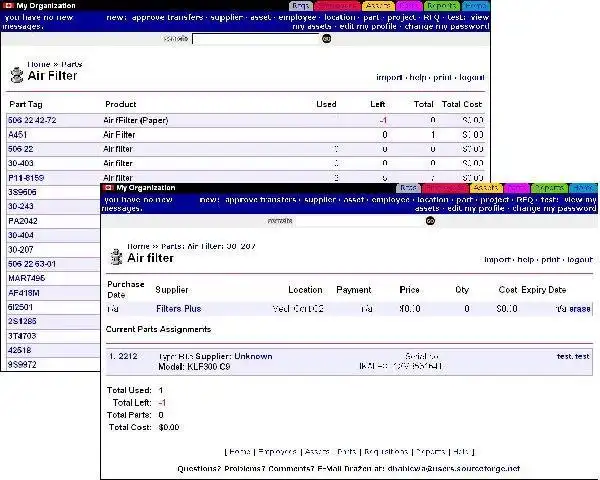The image size is (600, 480).
Task: Open the Assets tab in the front window
Action: click(486, 188)
